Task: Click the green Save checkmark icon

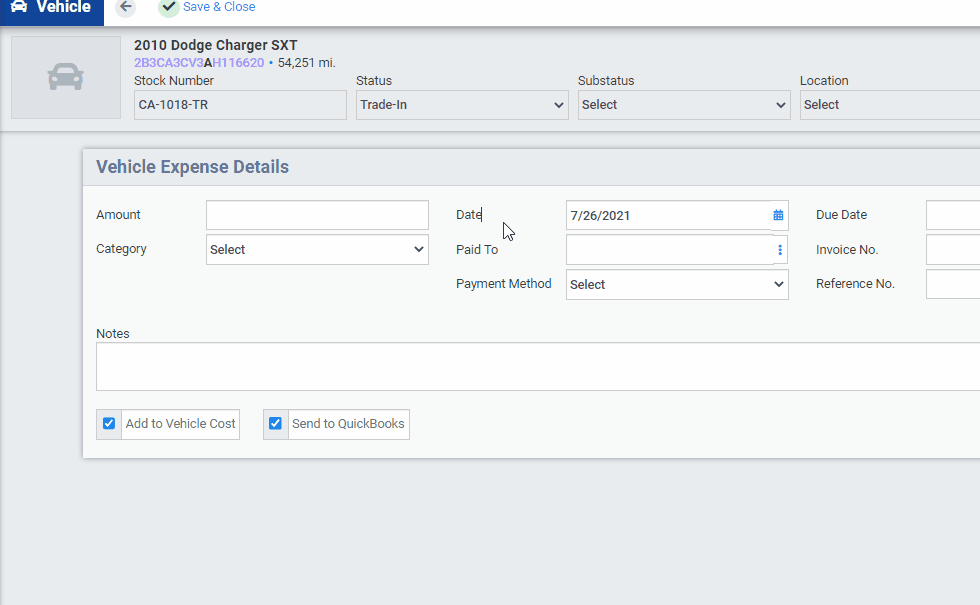Action: [169, 7]
